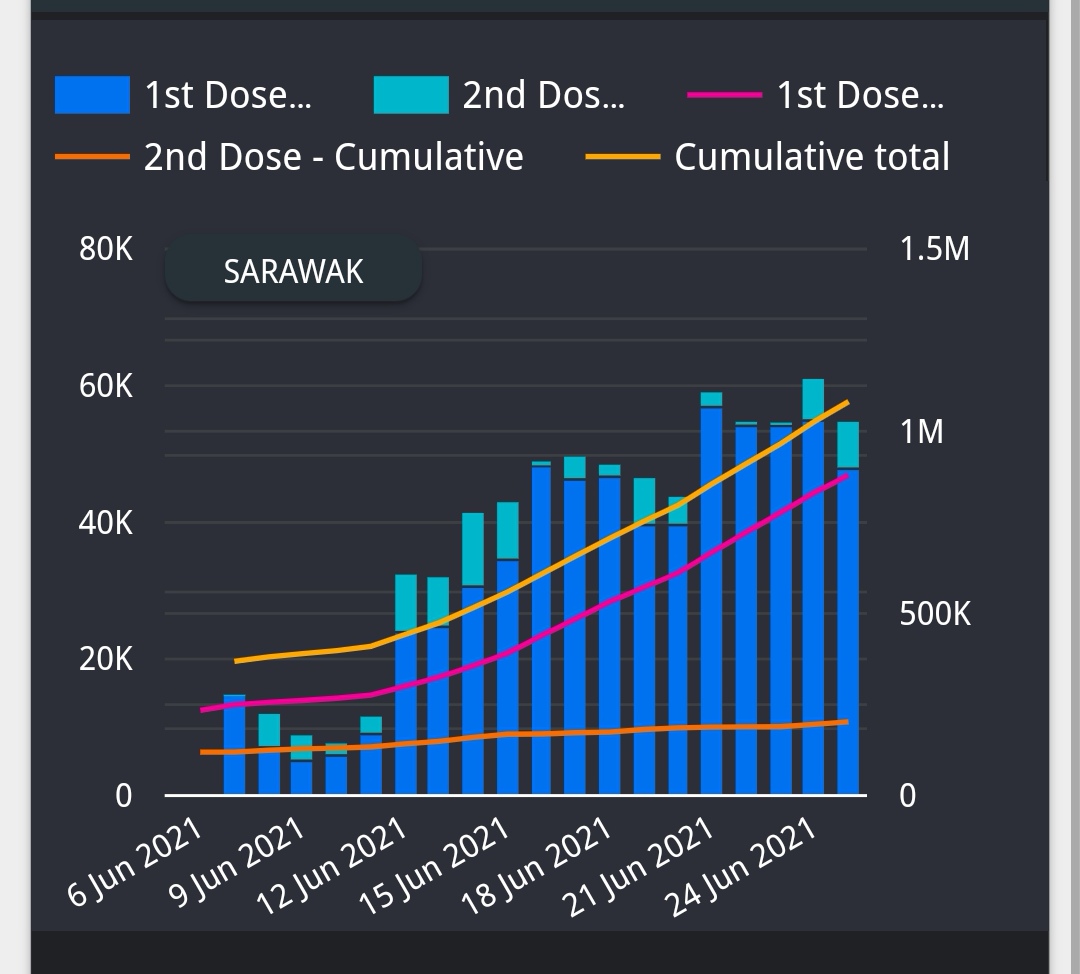Click the 40K left axis value
The width and height of the screenshot is (1080, 974).
click(105, 523)
